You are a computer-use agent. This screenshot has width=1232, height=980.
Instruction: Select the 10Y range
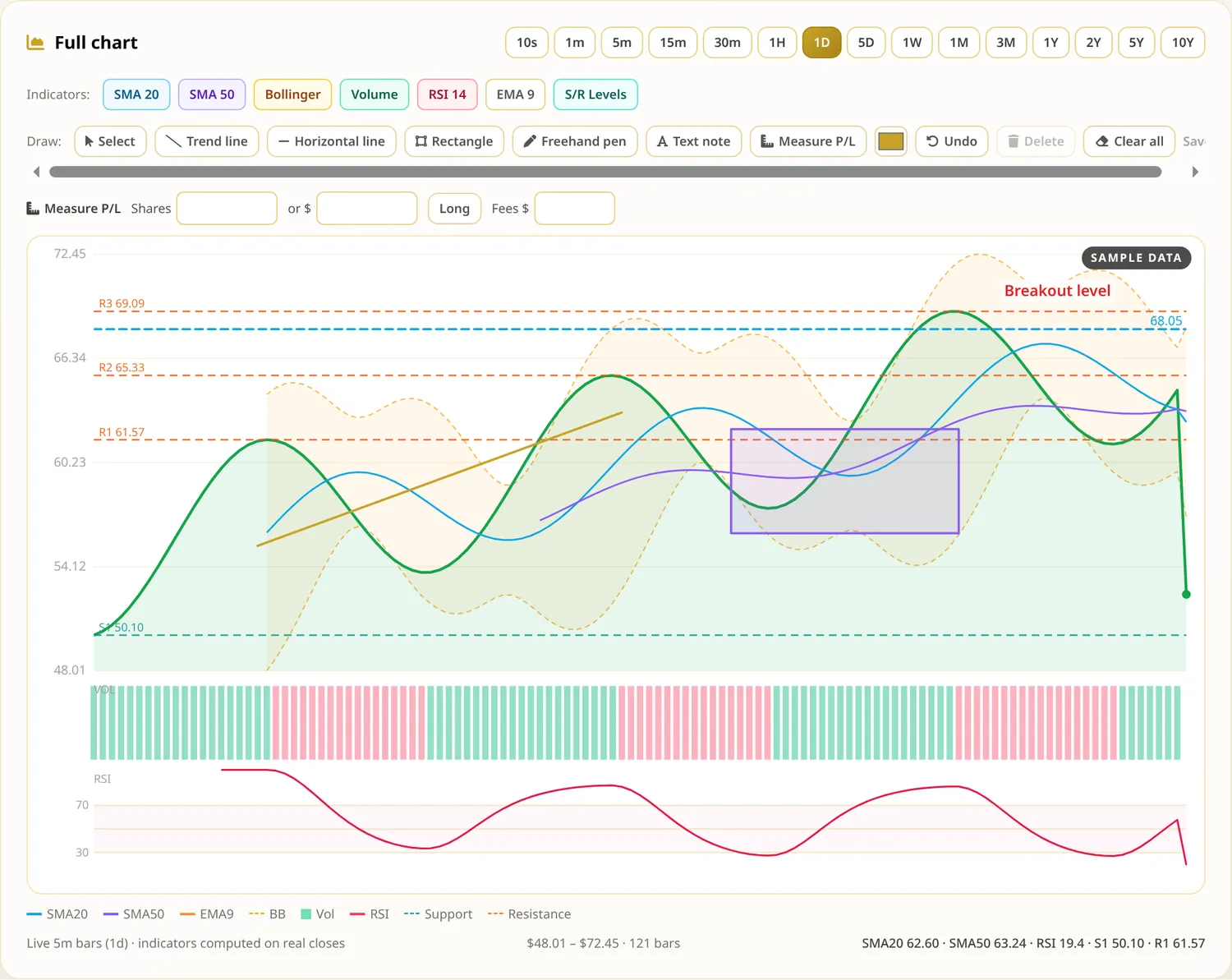1183,43
